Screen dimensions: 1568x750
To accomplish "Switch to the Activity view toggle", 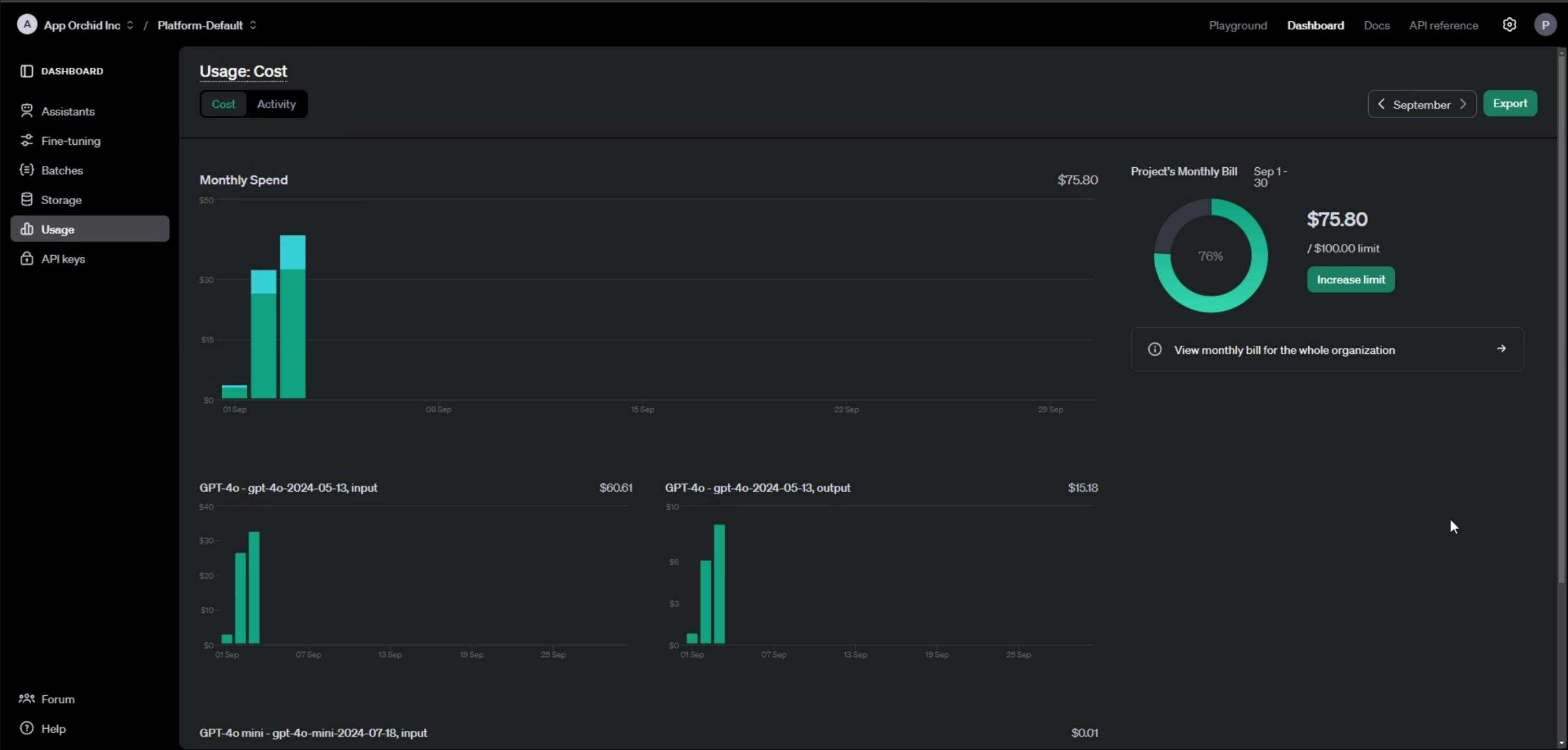I will pos(276,104).
